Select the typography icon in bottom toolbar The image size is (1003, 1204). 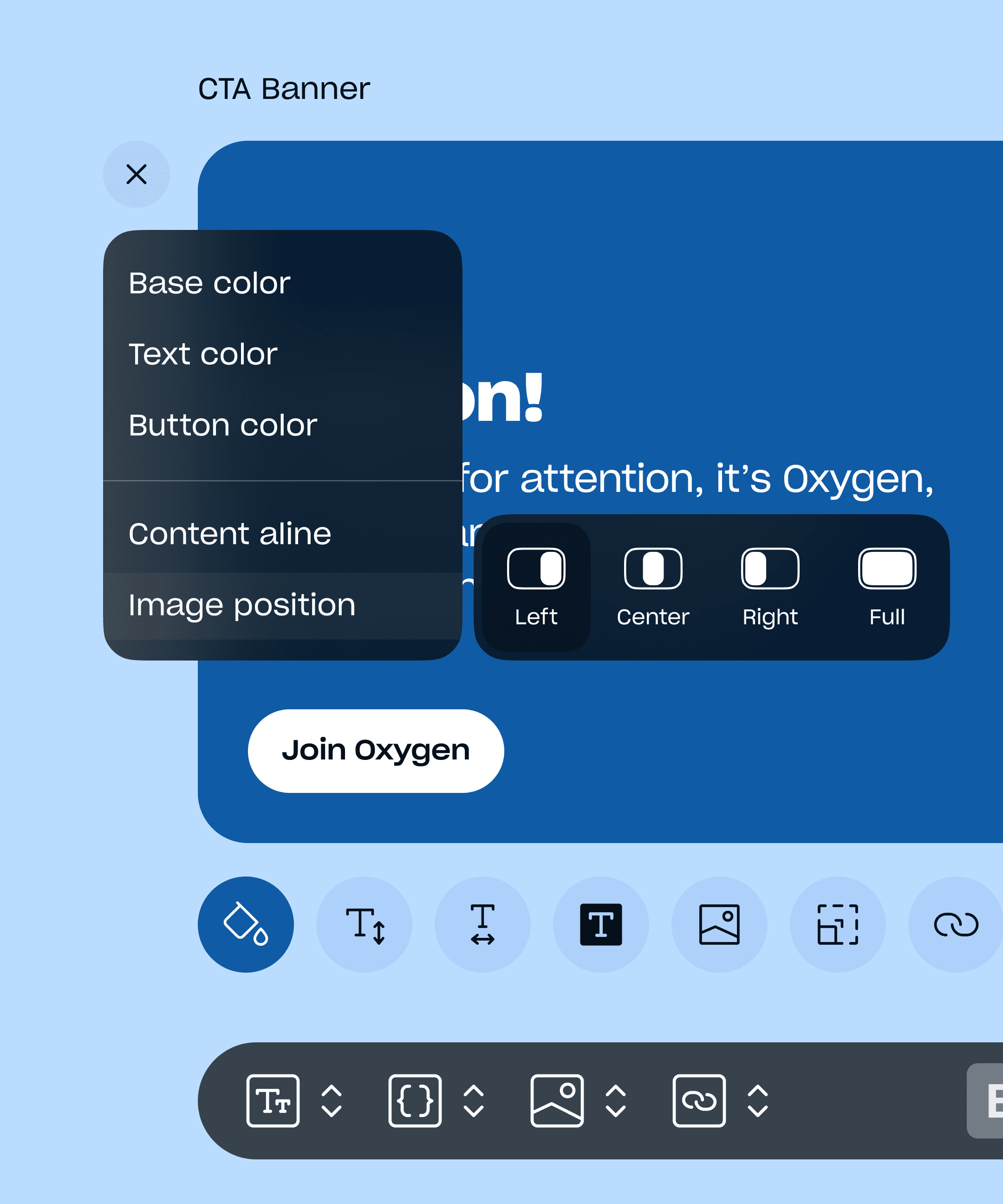pyautogui.click(x=274, y=1101)
